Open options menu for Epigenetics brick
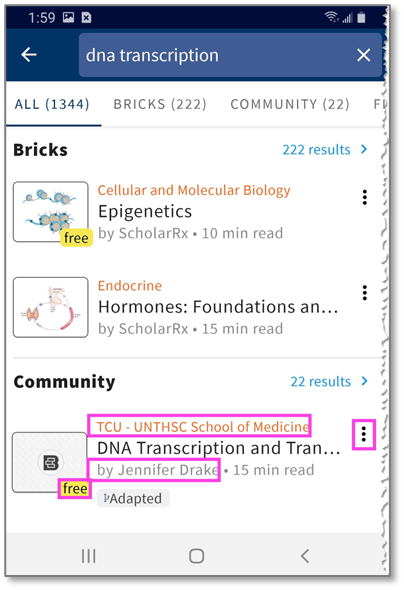Image resolution: width=404 pixels, height=590 pixels. coord(365,197)
